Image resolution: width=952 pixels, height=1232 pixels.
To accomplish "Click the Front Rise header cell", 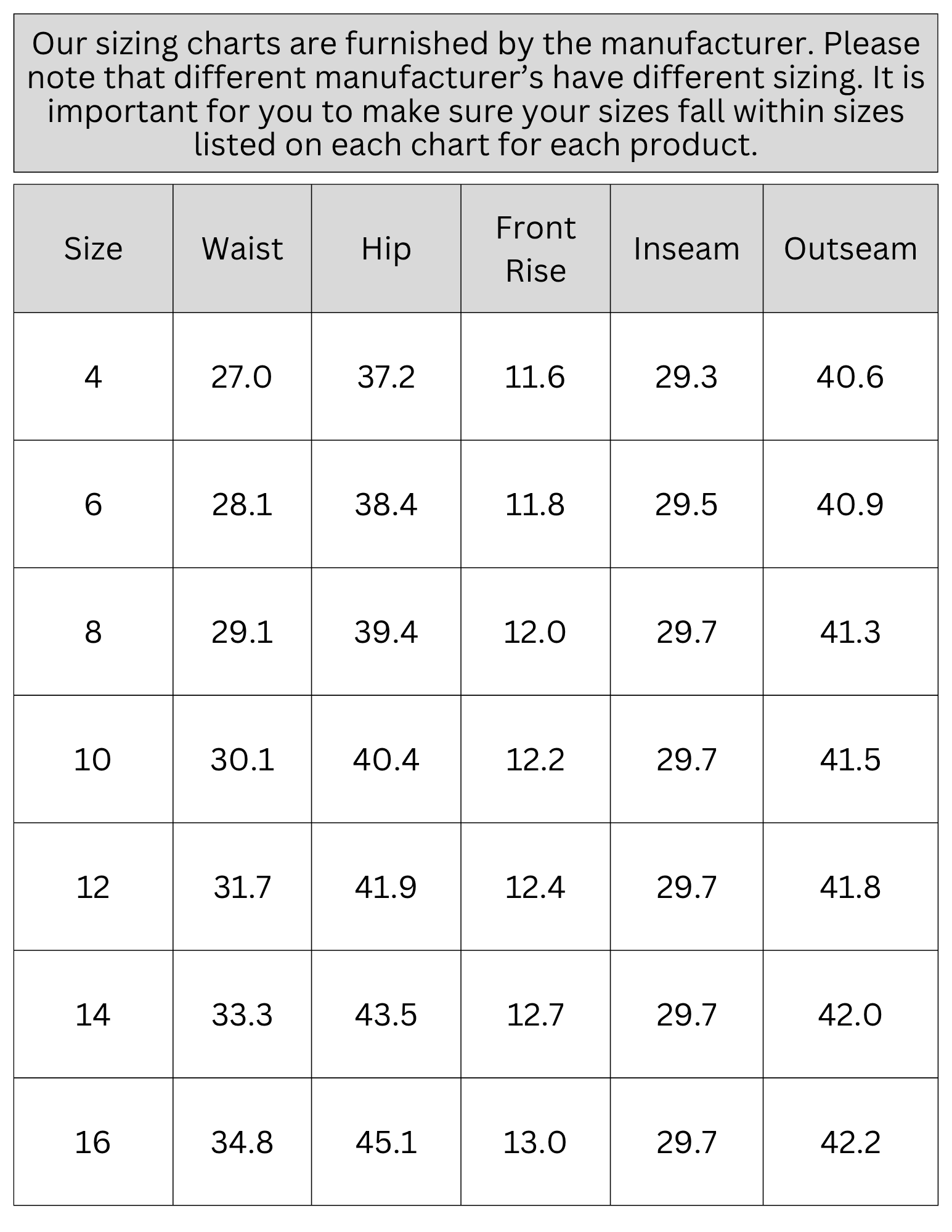I will (535, 248).
